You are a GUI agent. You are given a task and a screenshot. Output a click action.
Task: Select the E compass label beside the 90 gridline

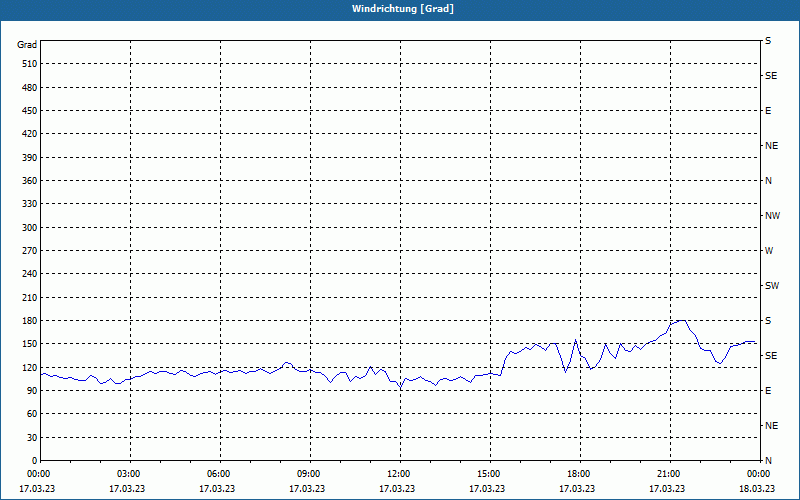click(x=768, y=390)
